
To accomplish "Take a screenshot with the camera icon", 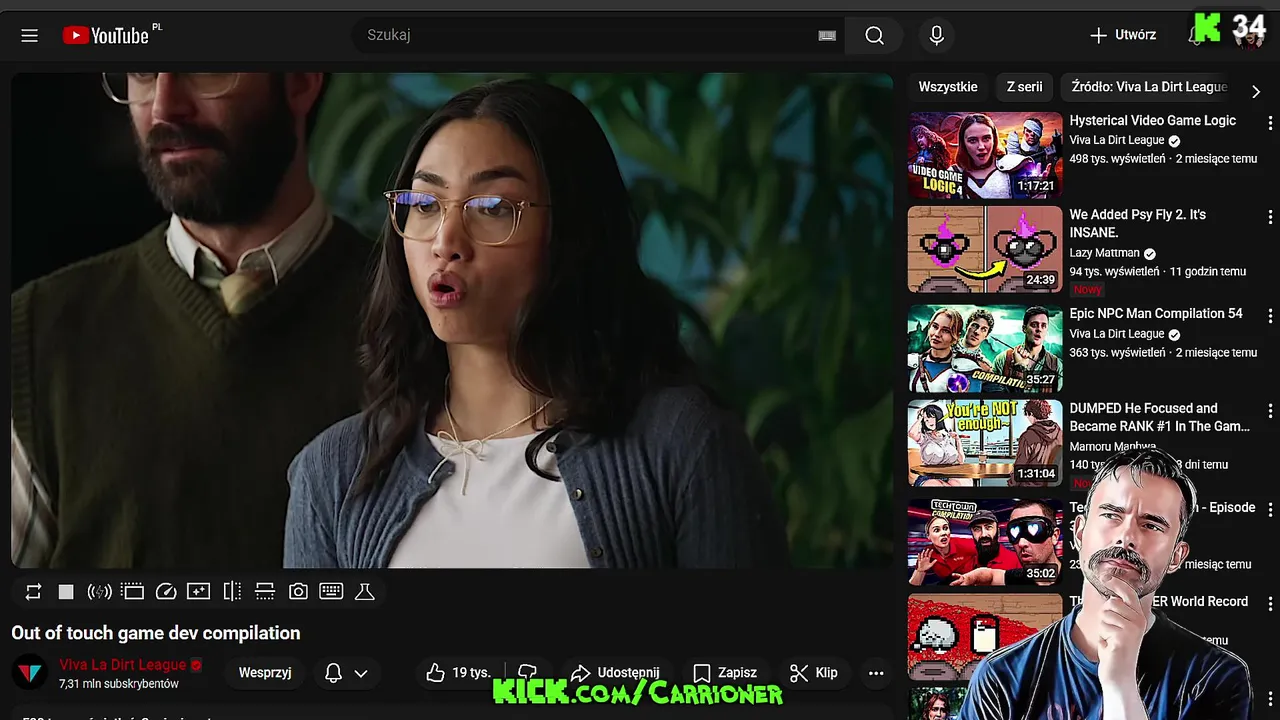I will [298, 592].
